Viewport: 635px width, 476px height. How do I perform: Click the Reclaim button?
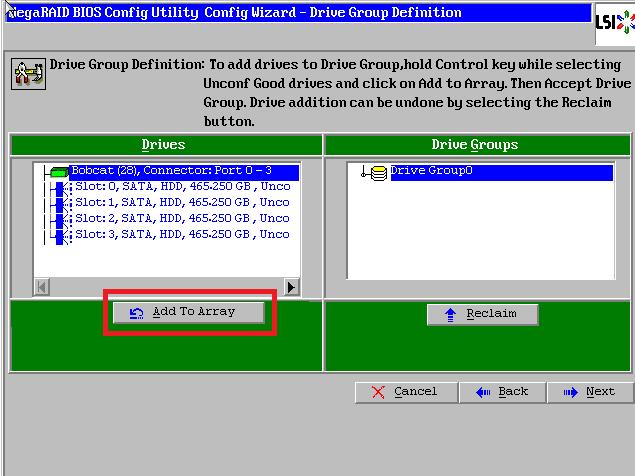coord(482,314)
